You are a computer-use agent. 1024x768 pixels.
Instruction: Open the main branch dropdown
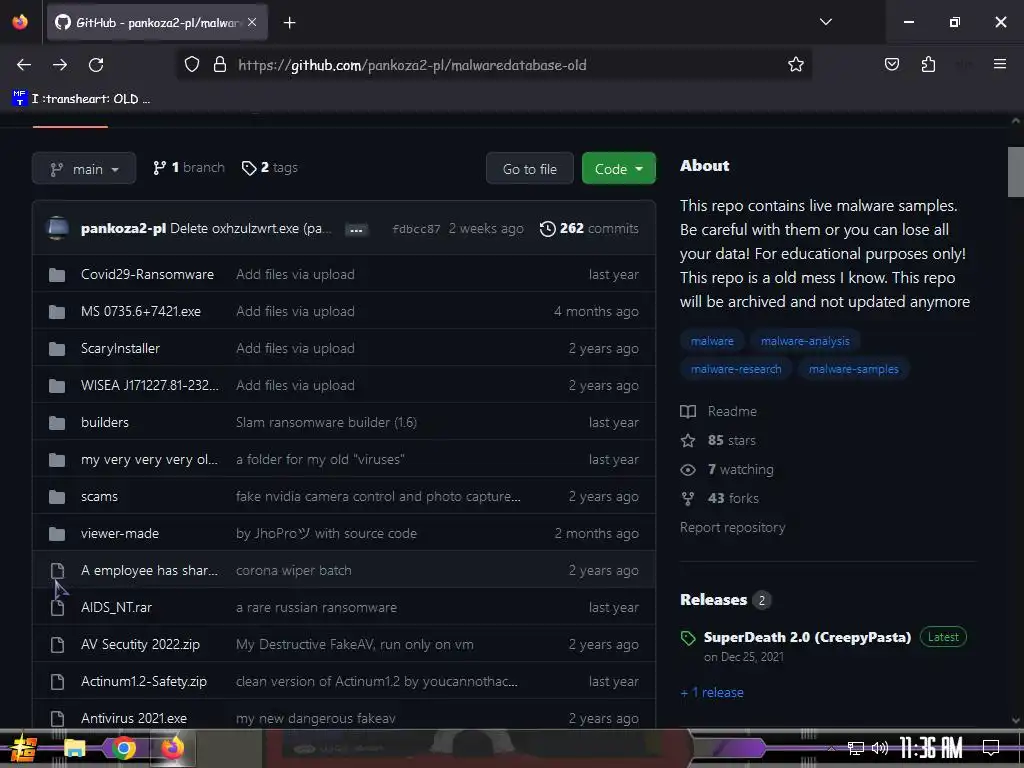point(84,169)
